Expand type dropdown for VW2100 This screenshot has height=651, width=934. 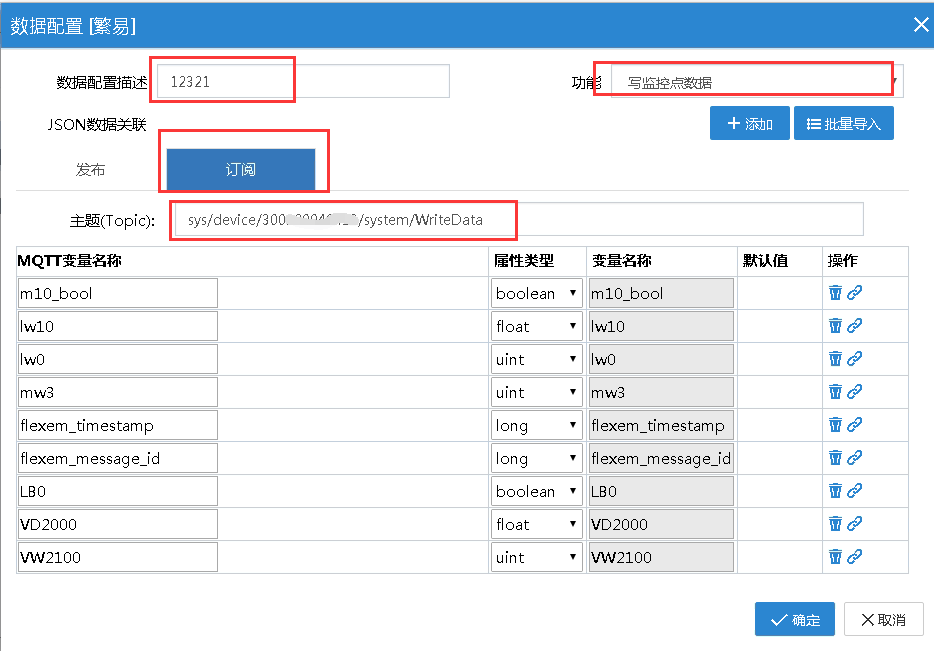tap(537, 557)
